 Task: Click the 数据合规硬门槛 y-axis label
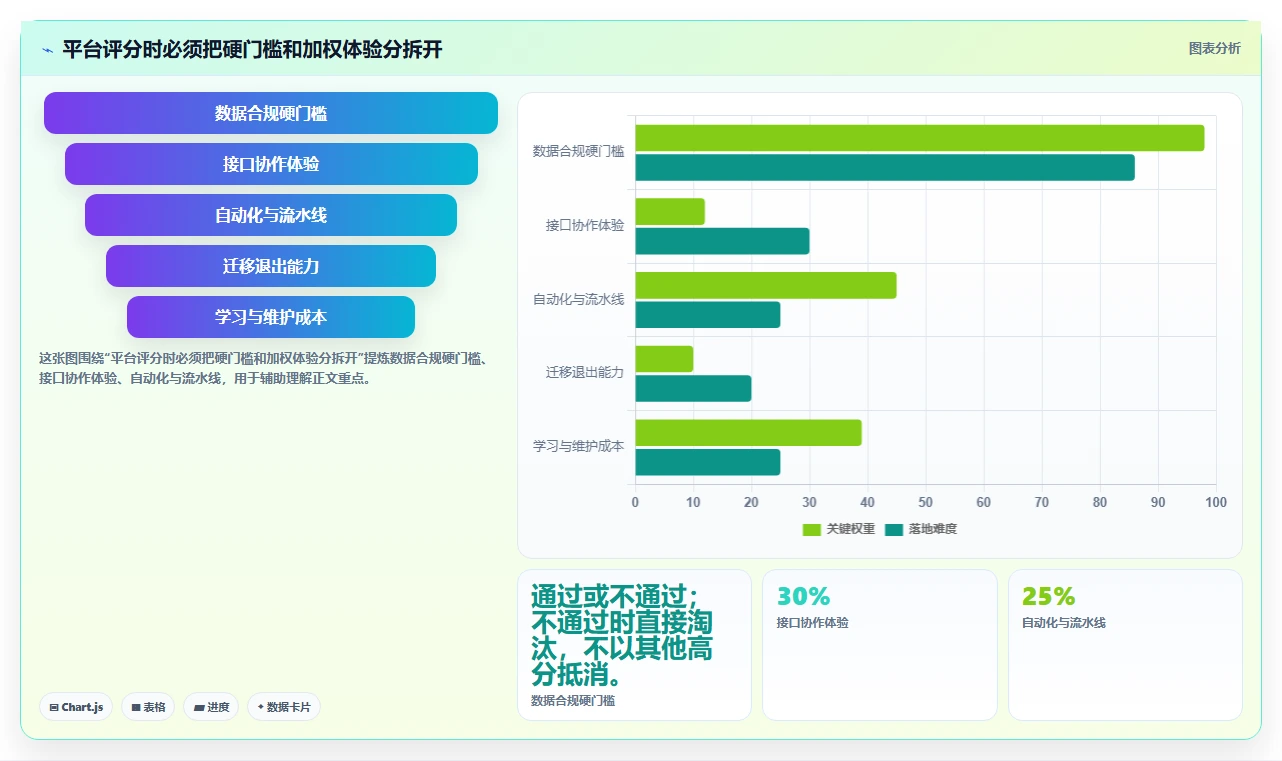point(578,152)
